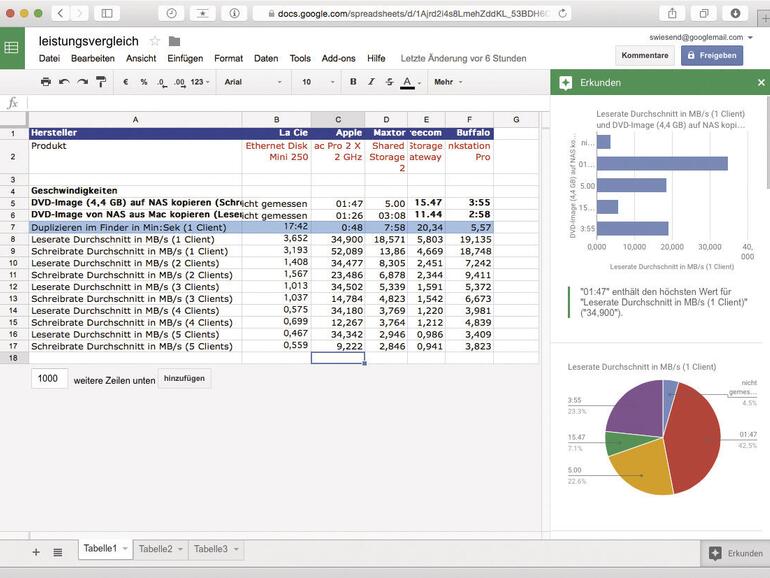Expand the Mehr toolbar options

[448, 82]
